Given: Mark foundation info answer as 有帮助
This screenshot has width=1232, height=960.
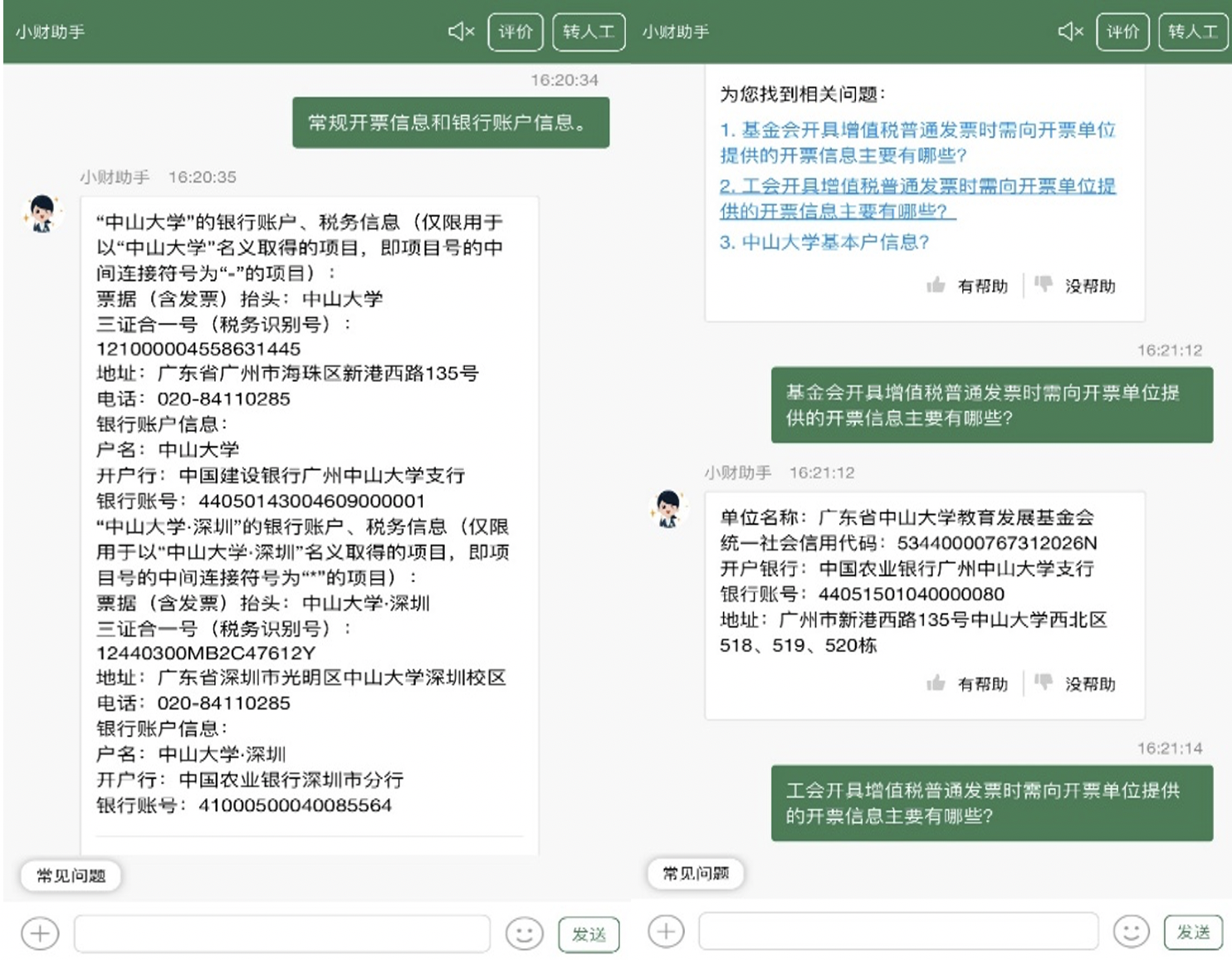Looking at the screenshot, I should point(967,683).
